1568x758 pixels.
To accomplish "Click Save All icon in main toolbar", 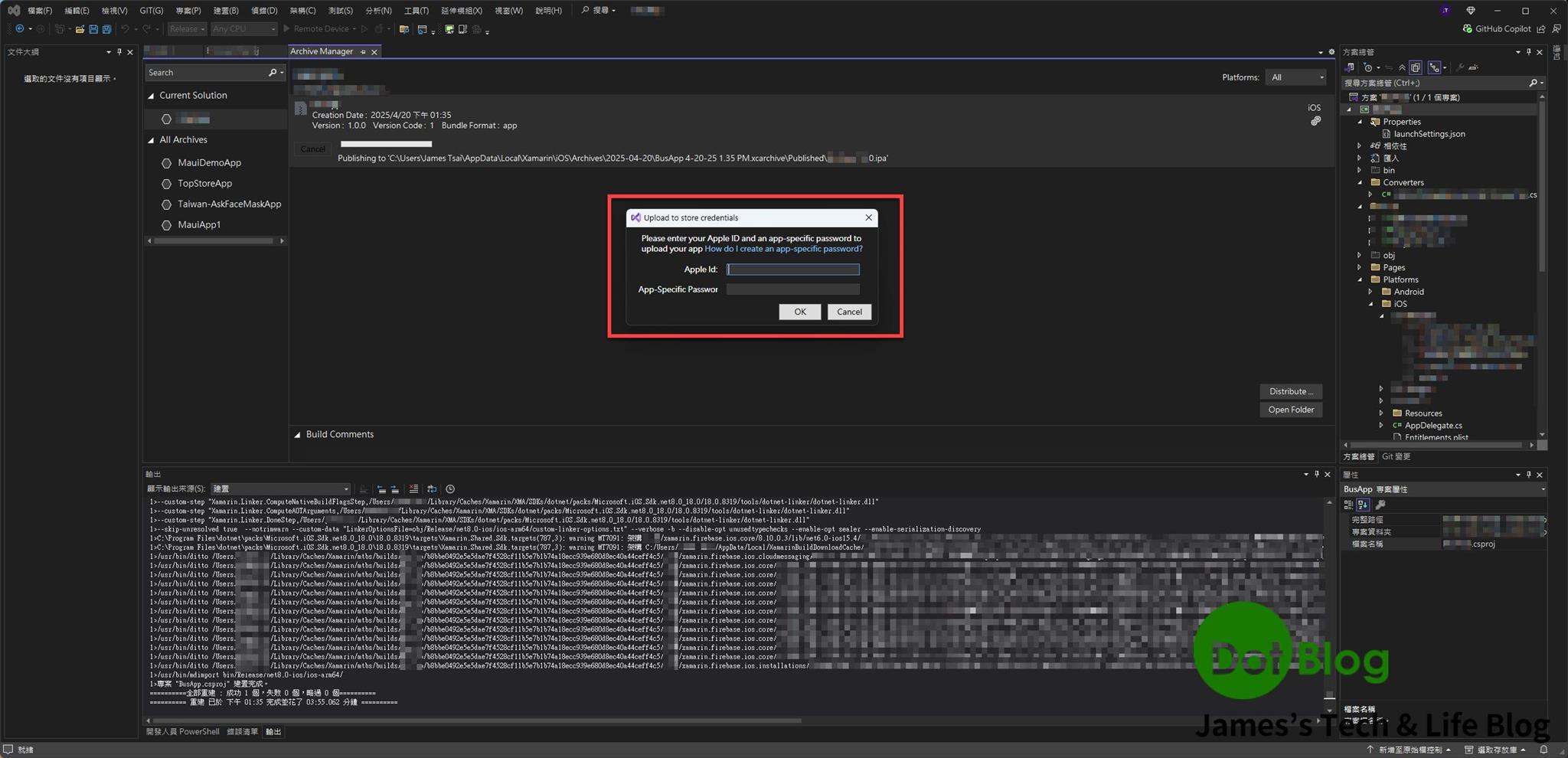I will click(106, 29).
